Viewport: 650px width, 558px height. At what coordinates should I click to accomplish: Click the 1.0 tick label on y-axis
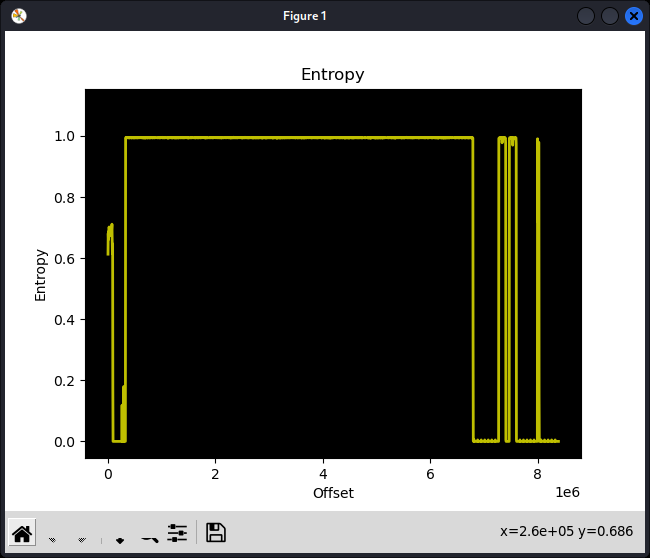(x=66, y=136)
